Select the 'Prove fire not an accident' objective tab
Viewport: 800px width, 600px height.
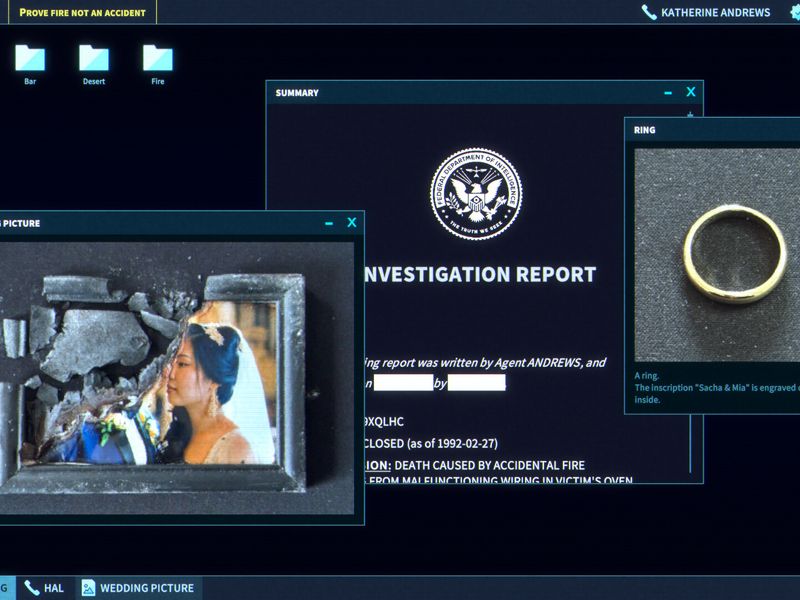(82, 12)
